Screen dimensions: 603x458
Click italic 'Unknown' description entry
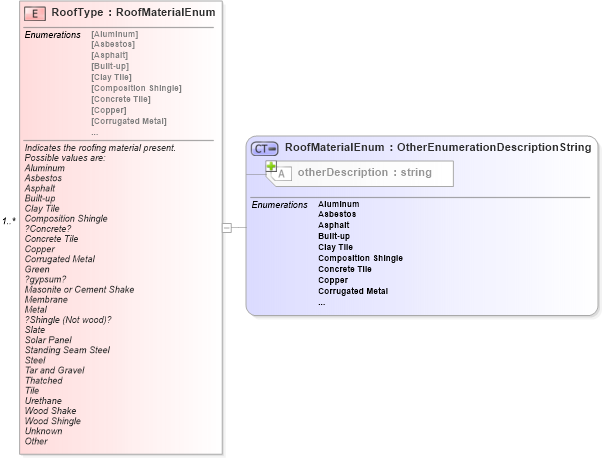click(x=43, y=431)
